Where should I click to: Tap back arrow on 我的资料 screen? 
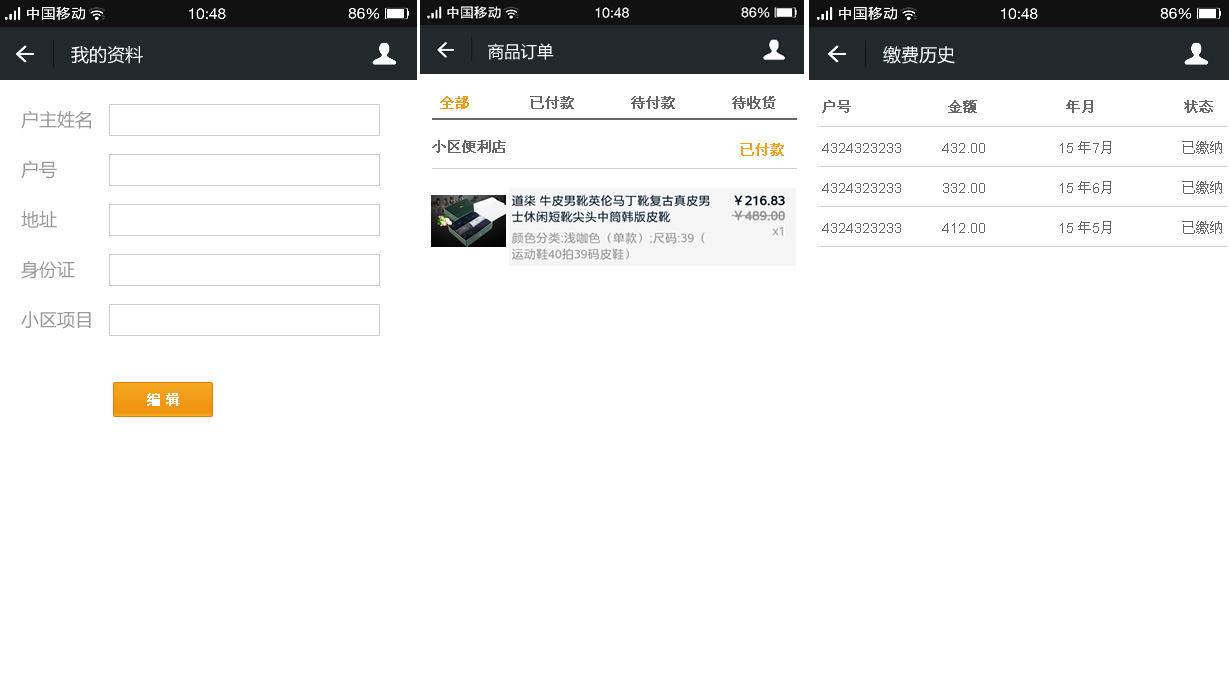coord(25,55)
